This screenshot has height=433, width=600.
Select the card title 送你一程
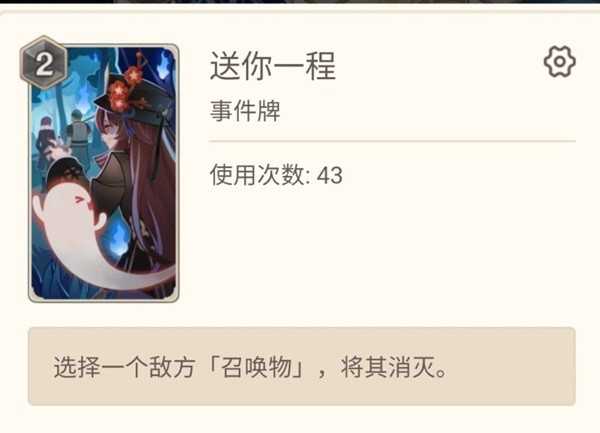(x=273, y=66)
